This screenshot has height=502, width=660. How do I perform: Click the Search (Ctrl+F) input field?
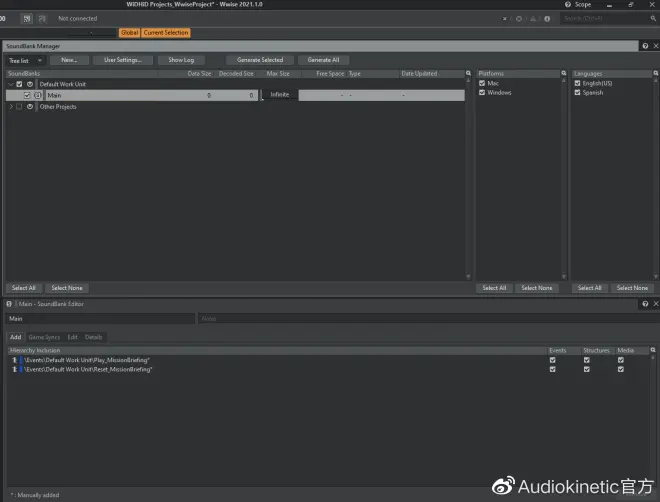point(605,19)
